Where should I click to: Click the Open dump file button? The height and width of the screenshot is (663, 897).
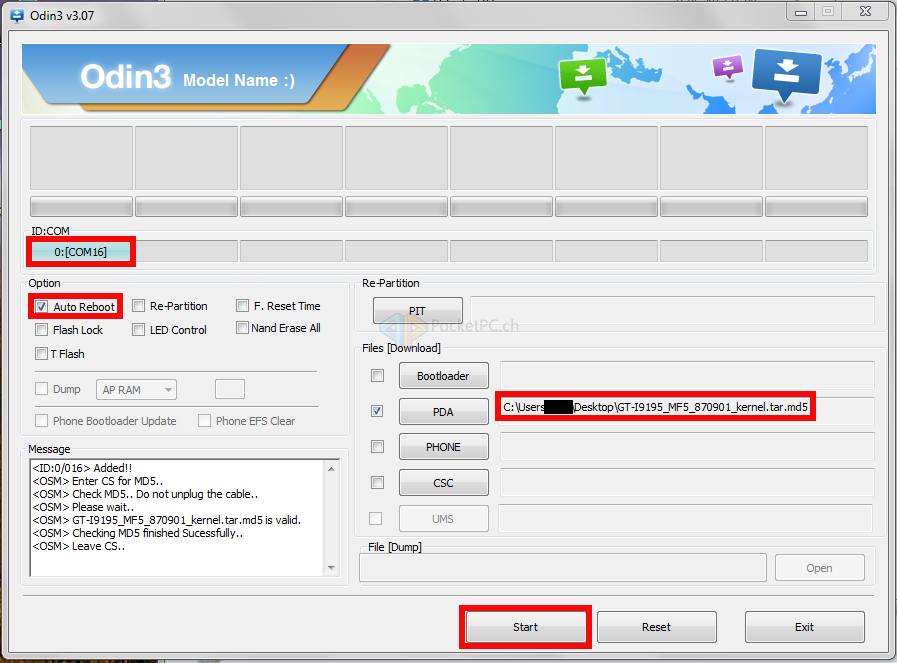819,568
